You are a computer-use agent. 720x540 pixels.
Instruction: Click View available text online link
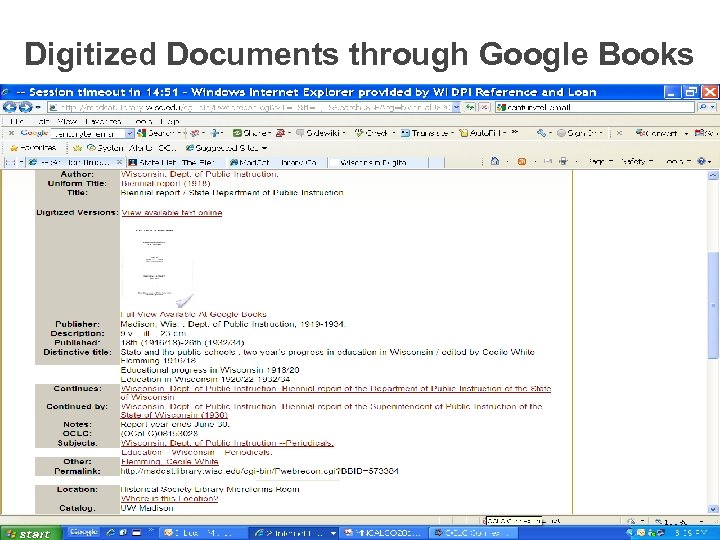pos(172,212)
